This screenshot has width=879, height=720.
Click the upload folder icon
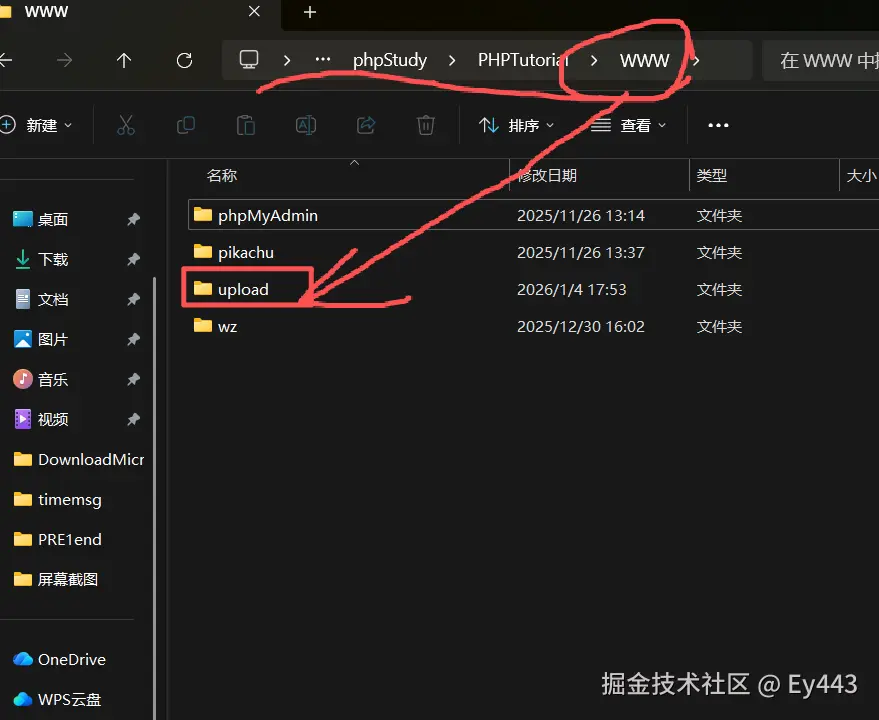click(202, 288)
